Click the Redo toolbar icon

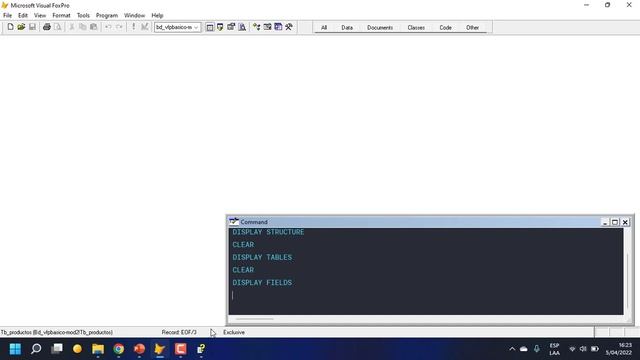(x=119, y=27)
